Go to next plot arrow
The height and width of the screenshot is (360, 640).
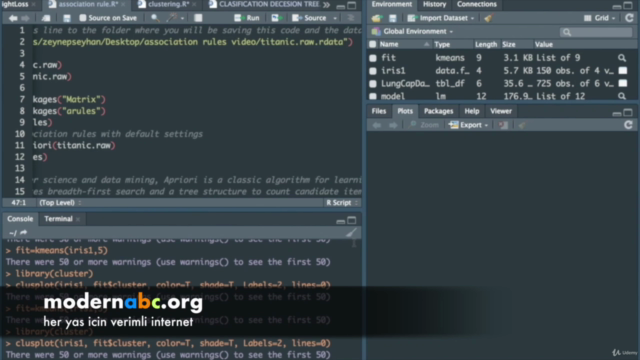click(x=393, y=125)
